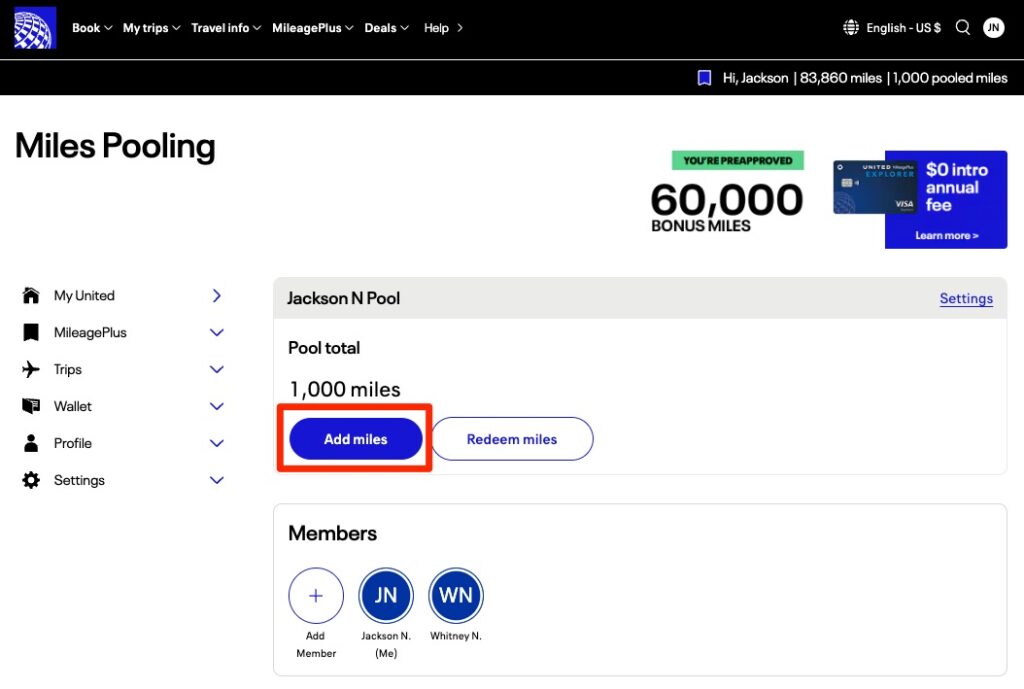Click the globe icon near English - US $
The width and height of the screenshot is (1024, 689).
tap(849, 28)
